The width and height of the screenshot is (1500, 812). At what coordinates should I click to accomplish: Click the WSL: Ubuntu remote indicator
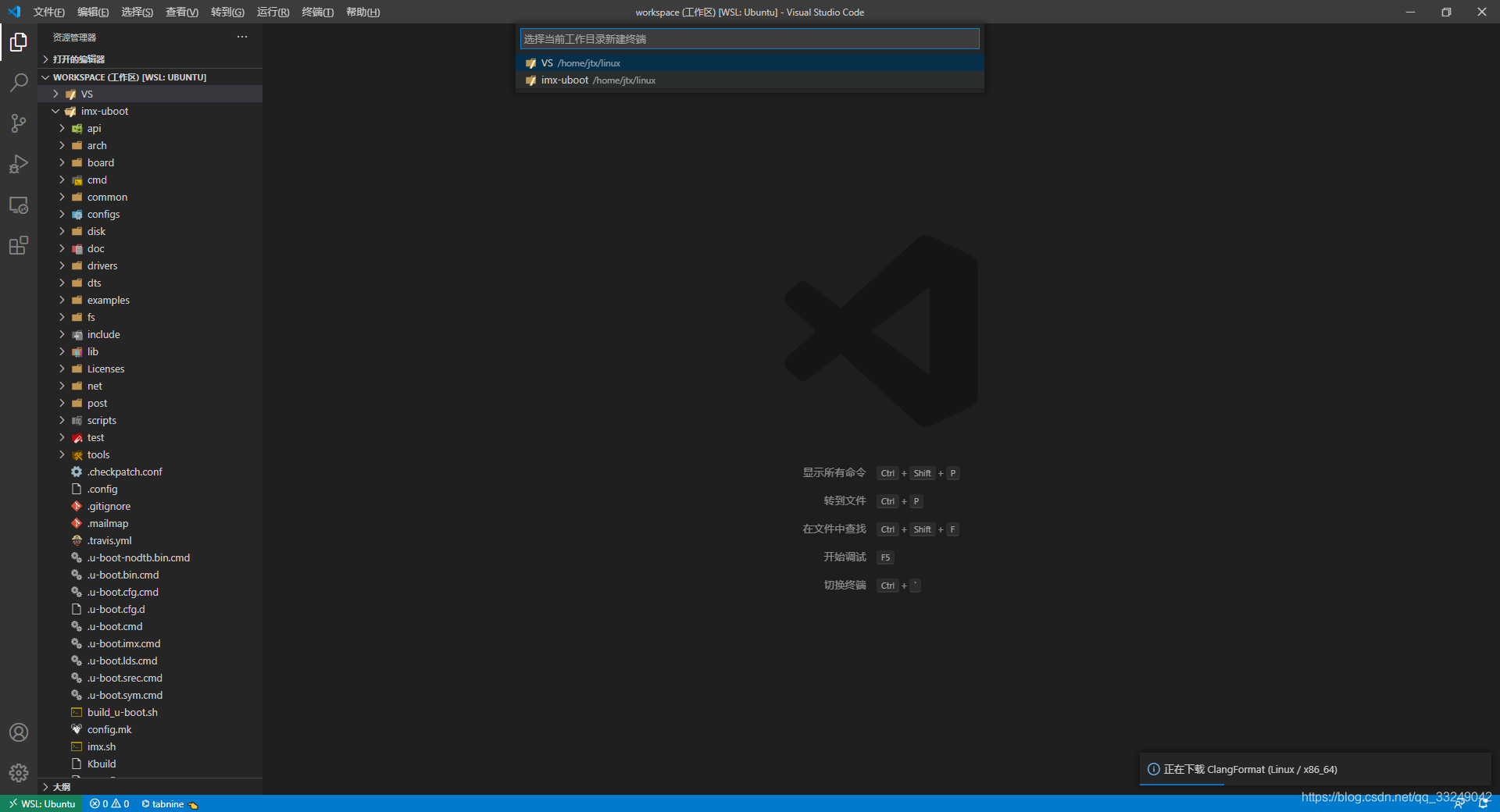(x=42, y=803)
